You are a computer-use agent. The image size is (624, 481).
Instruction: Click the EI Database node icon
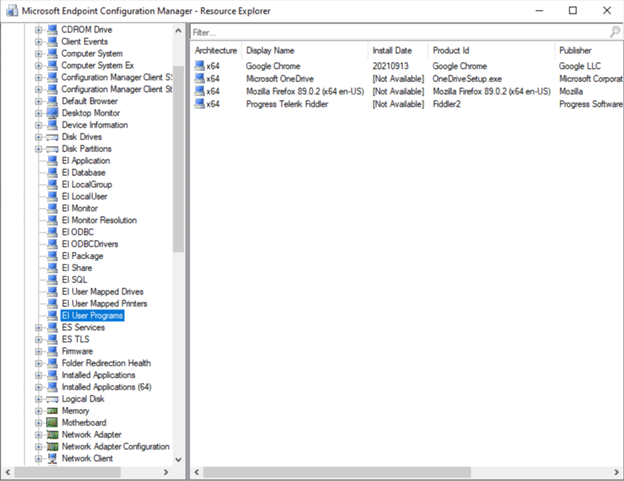52,173
